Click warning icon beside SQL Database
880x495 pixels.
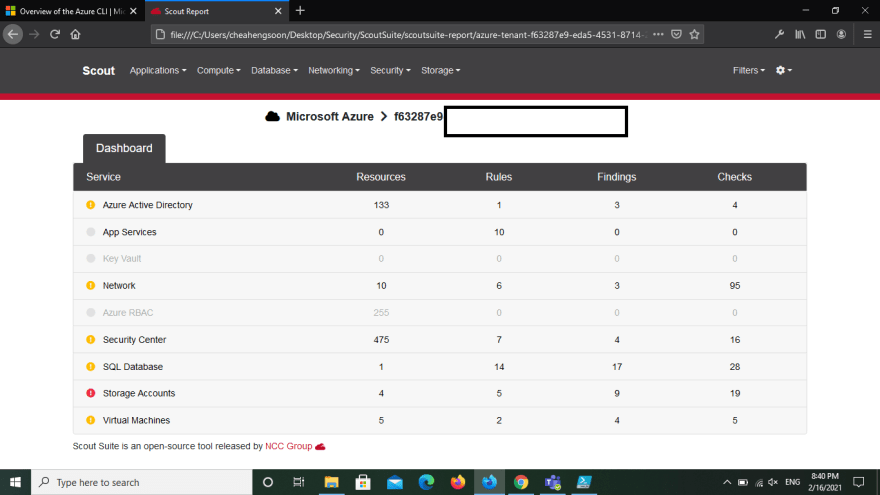coord(90,366)
